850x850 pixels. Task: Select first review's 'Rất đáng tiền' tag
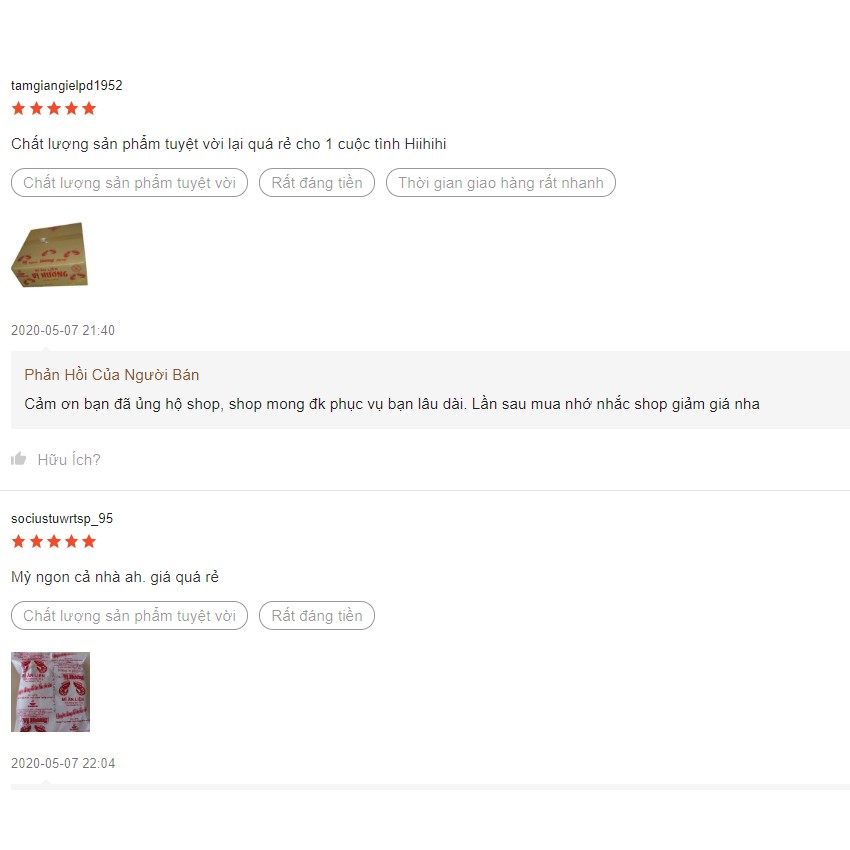[x=317, y=183]
